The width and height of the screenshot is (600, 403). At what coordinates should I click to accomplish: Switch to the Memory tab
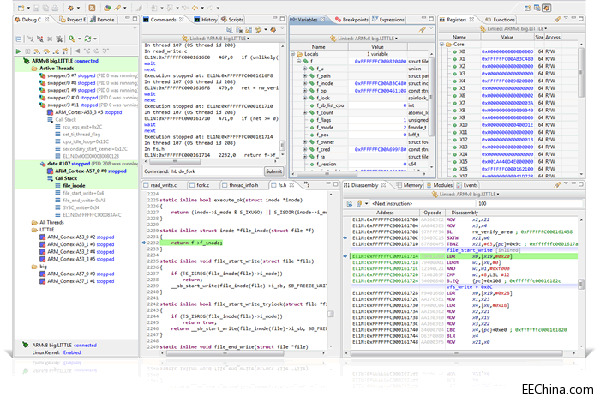(x=409, y=185)
